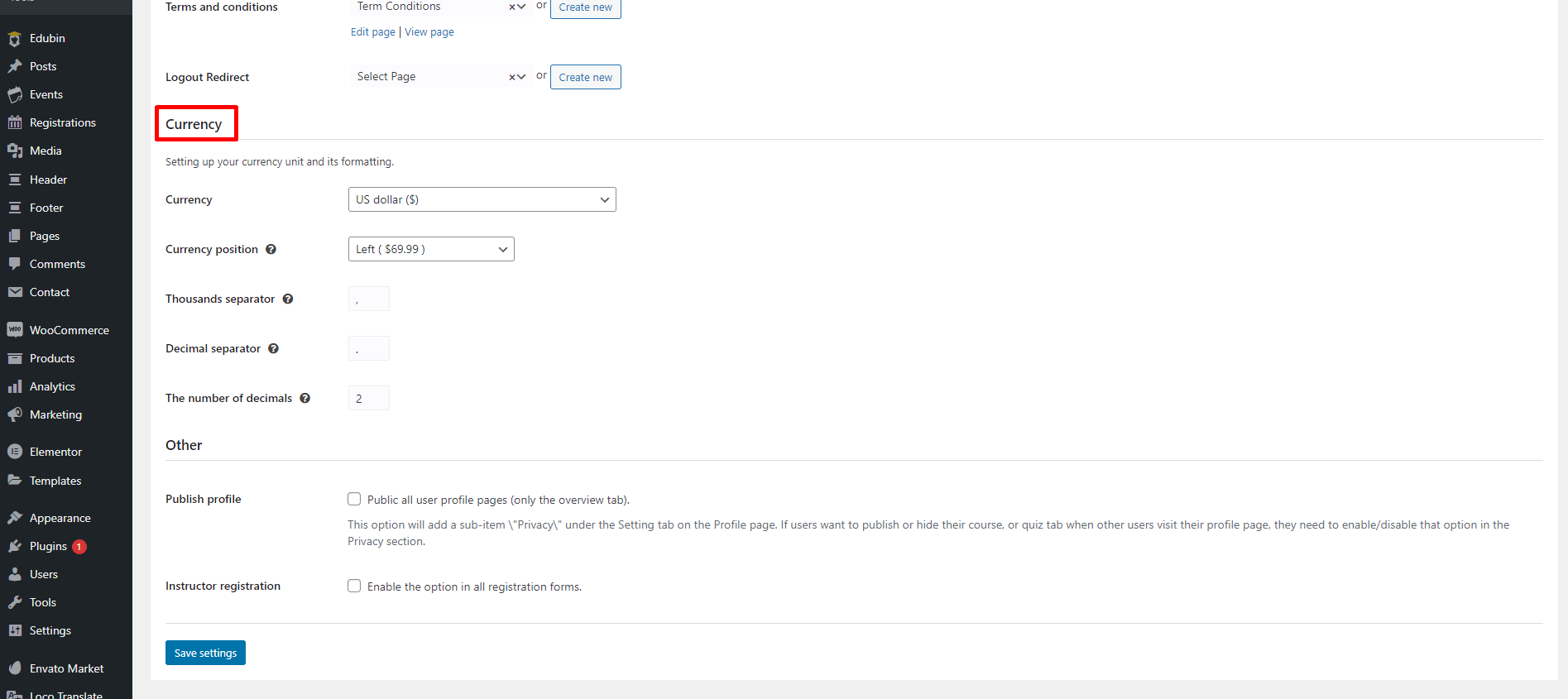Tick the Instructor registration checkbox
This screenshot has height=699, width=1568.
tap(354, 586)
